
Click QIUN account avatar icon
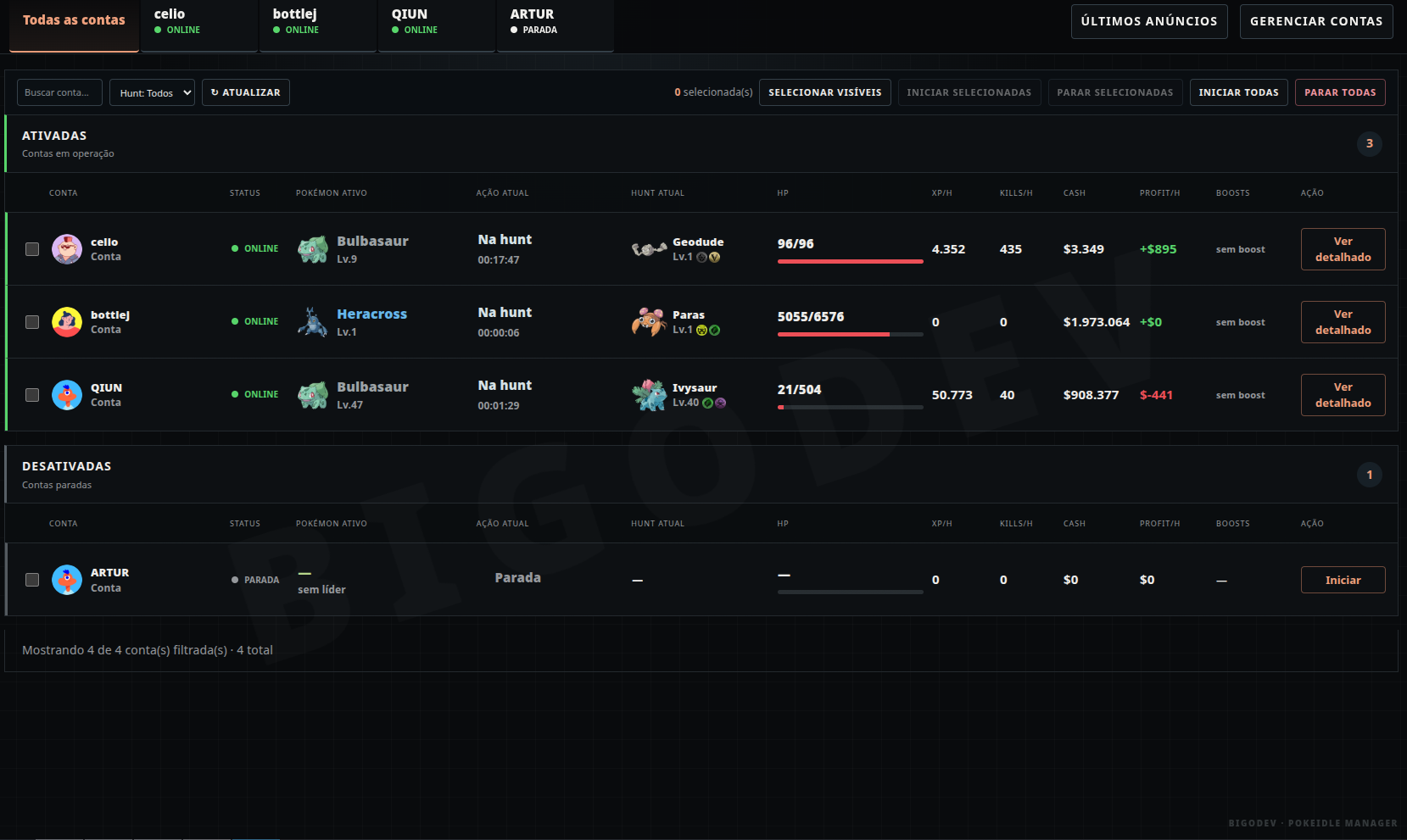[x=67, y=395]
